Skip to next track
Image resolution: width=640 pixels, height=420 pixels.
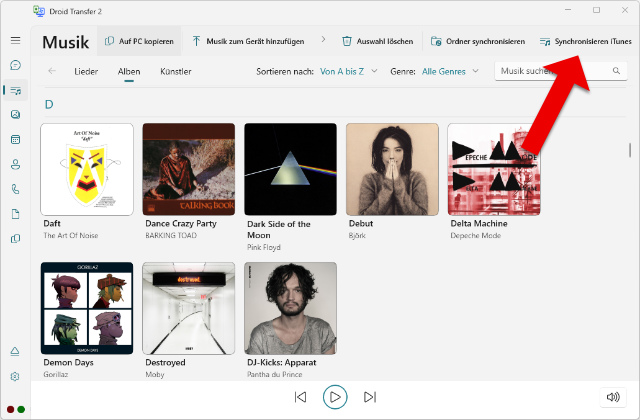pos(370,397)
